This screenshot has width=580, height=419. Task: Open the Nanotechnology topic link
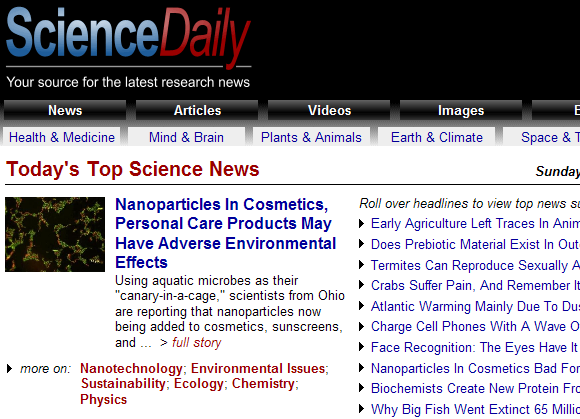pyautogui.click(x=131, y=368)
